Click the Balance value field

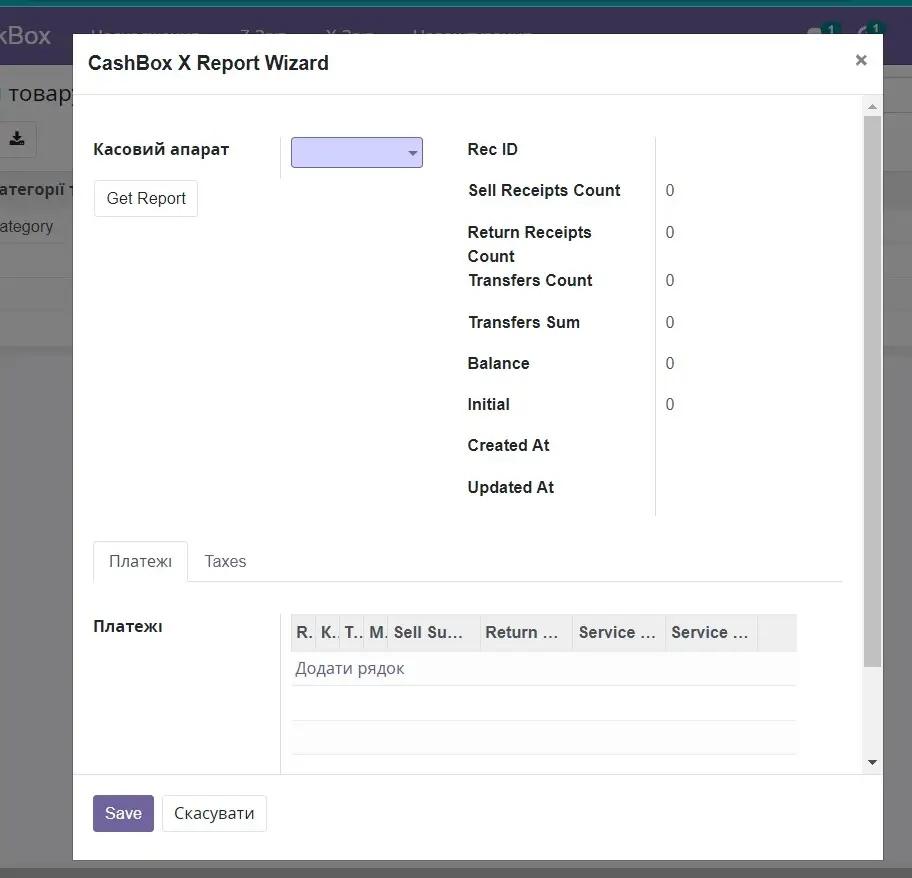pos(670,363)
